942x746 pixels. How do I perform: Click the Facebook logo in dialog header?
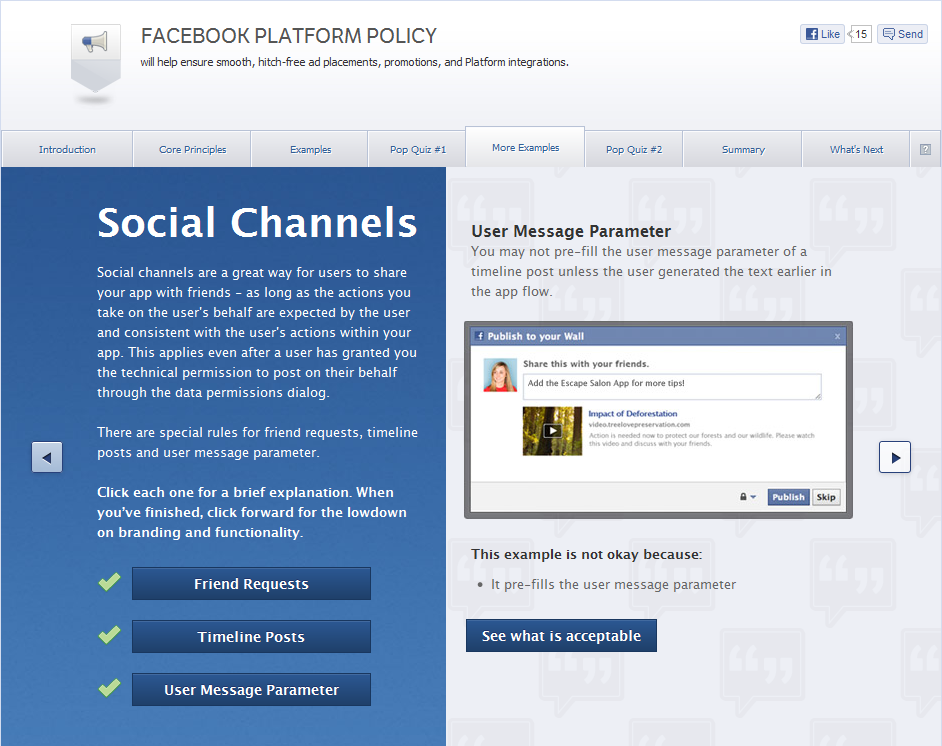(x=479, y=336)
